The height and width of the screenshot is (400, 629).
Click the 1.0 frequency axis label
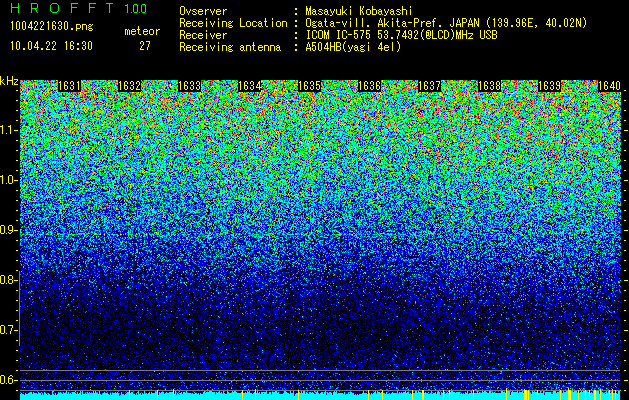[x=7, y=180]
